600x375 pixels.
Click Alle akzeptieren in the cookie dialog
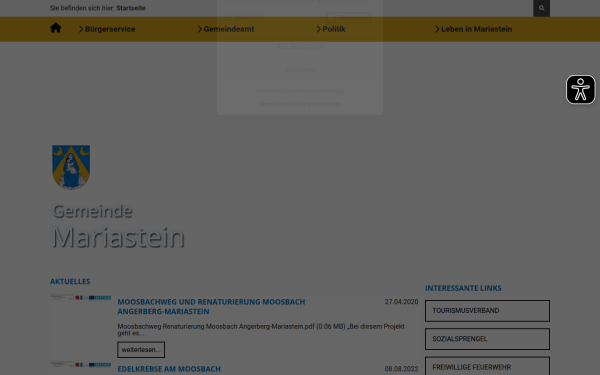coord(300,47)
